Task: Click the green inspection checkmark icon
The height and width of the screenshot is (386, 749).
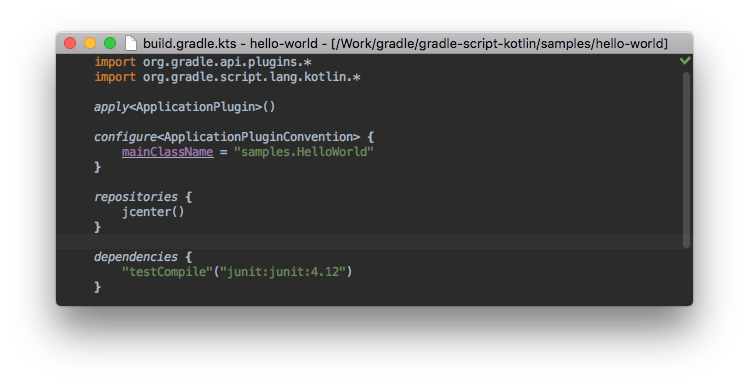Action: point(685,60)
